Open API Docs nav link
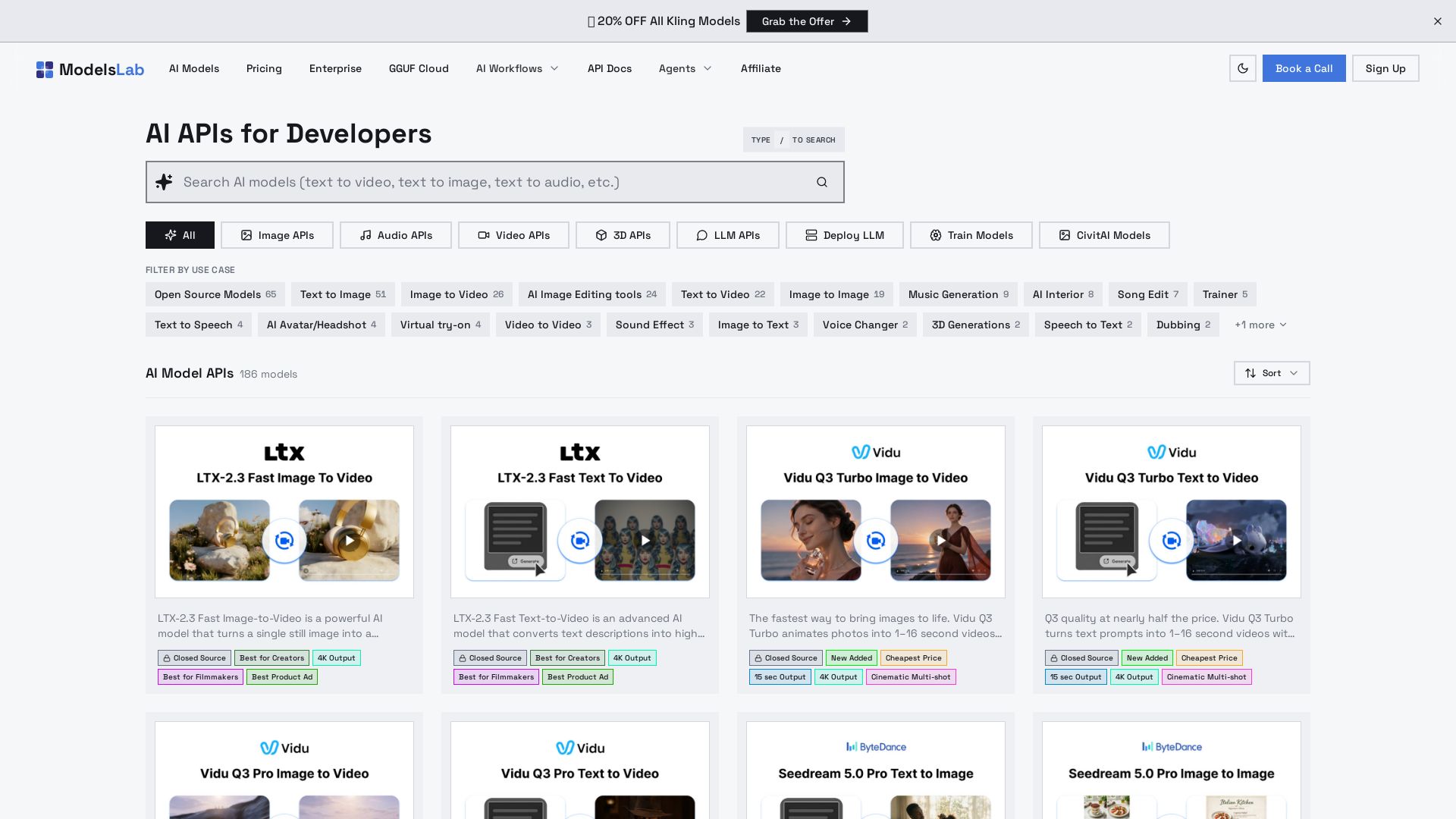 click(610, 68)
